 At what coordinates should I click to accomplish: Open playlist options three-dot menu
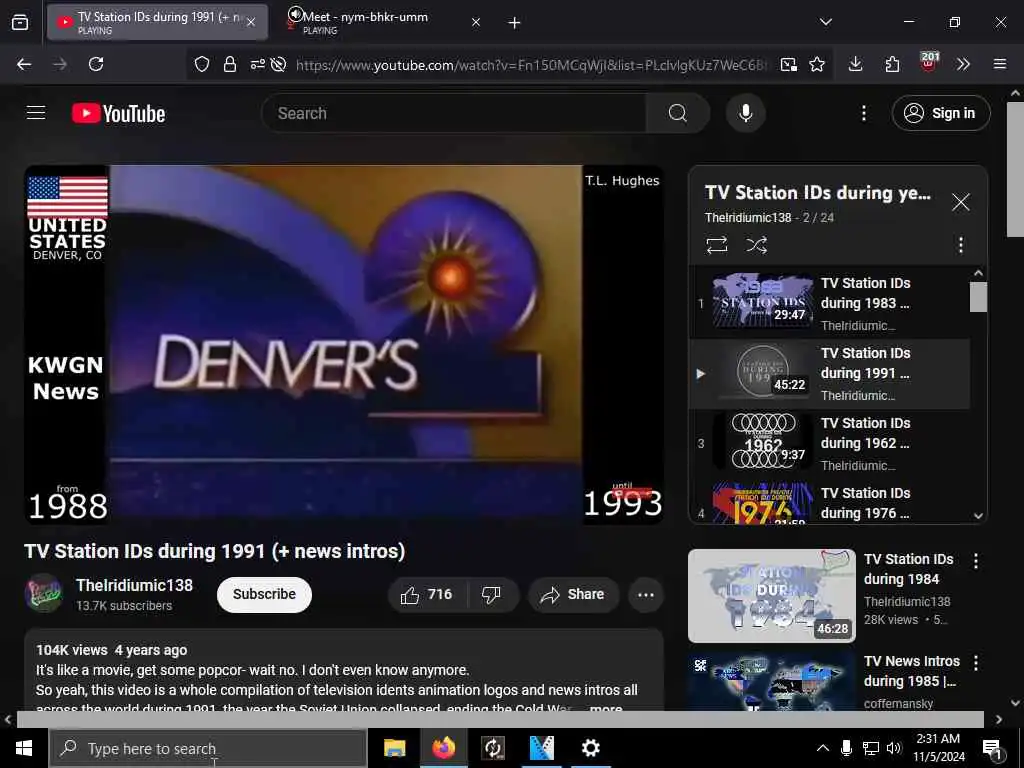[961, 246]
